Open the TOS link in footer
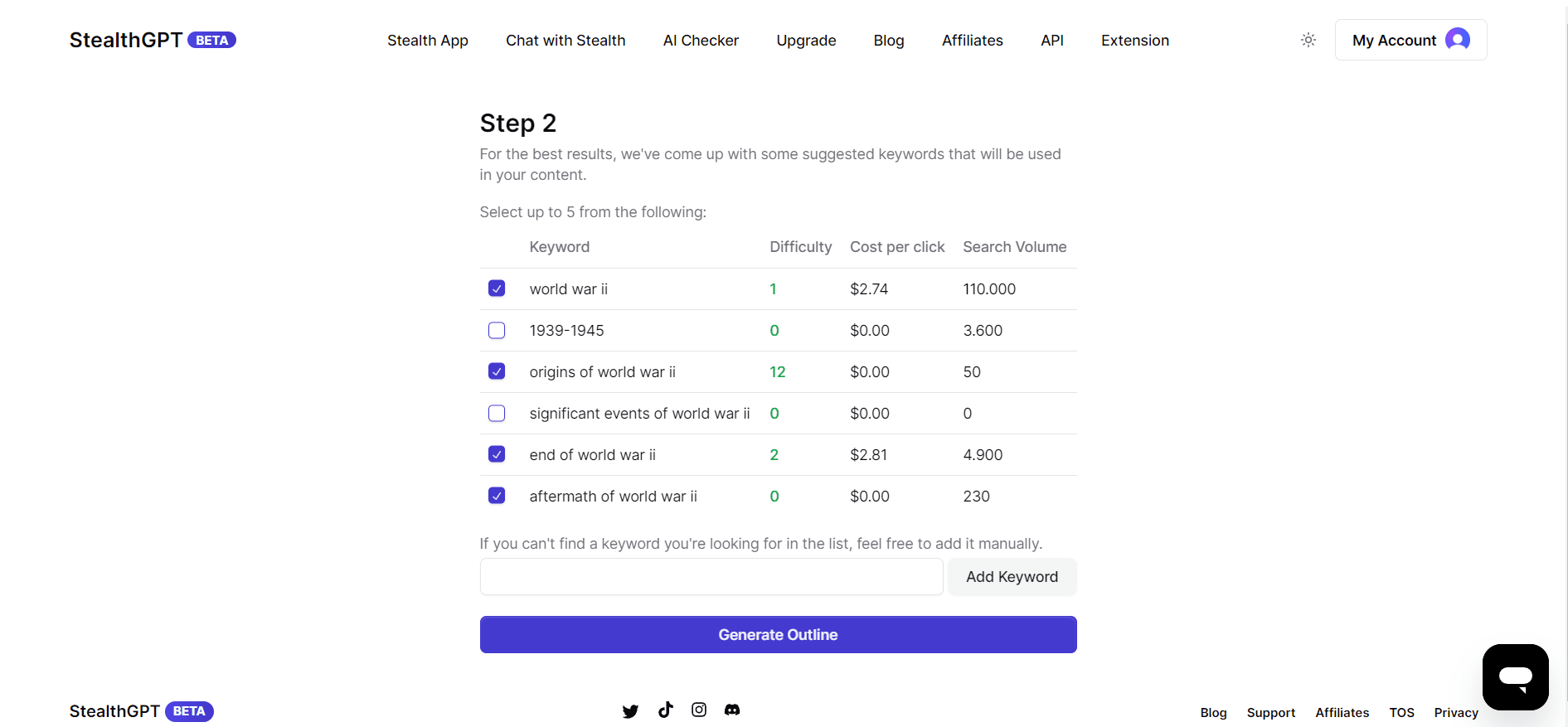Image resolution: width=1568 pixels, height=727 pixels. 1401,713
